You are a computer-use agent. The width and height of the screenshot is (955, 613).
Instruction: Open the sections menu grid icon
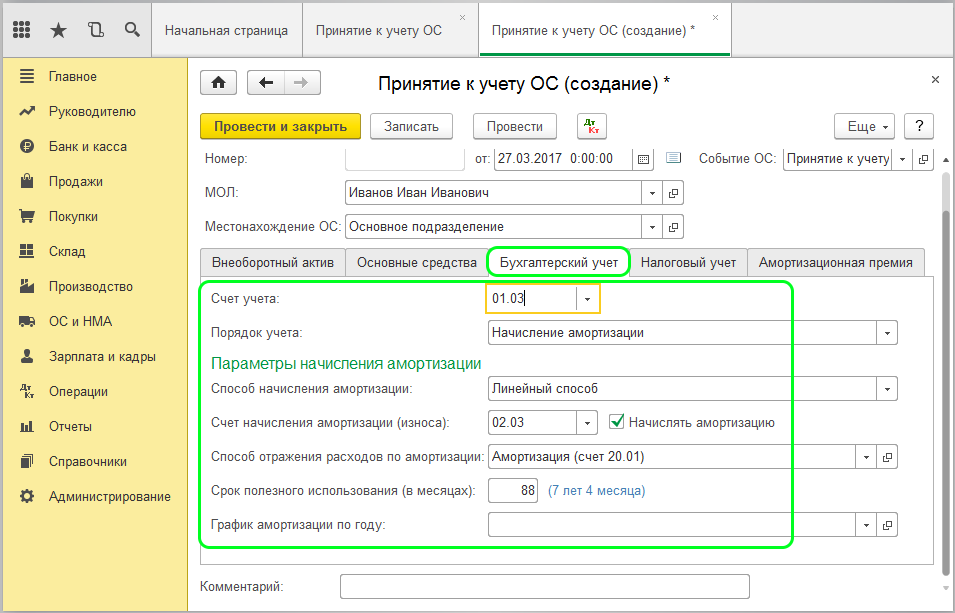coord(22,30)
